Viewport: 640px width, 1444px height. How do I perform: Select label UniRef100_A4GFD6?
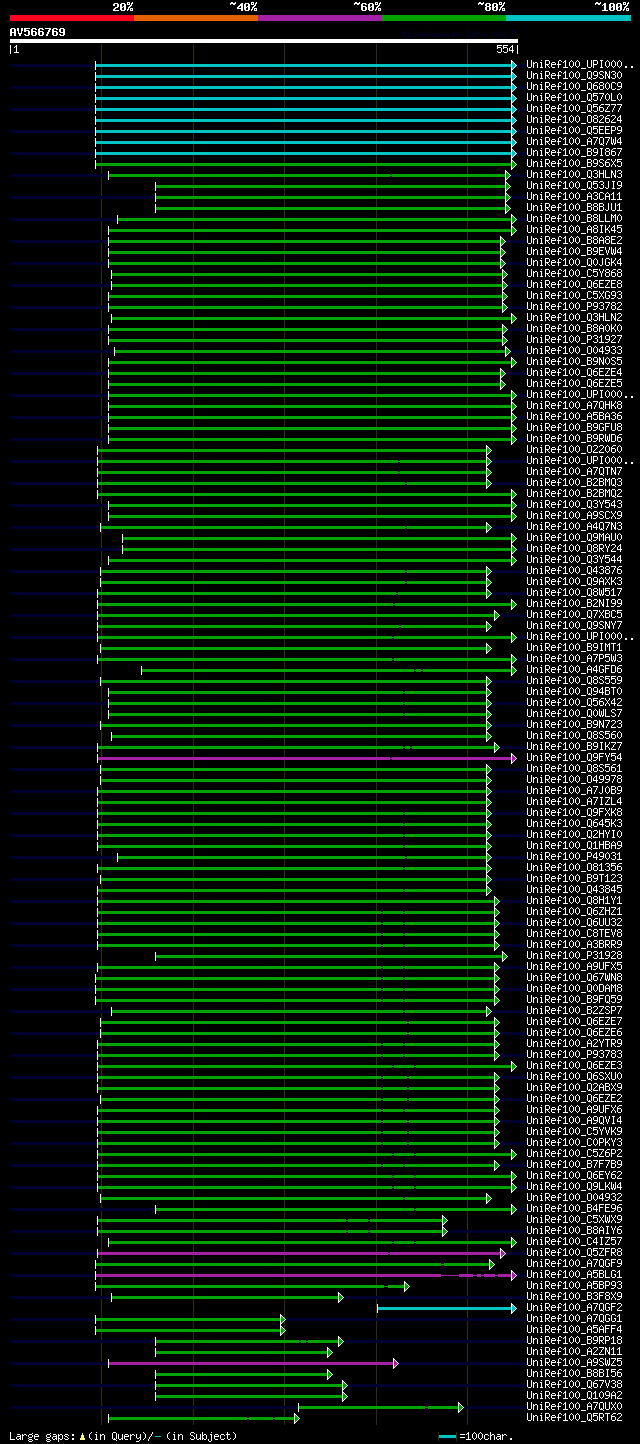pos(574,669)
